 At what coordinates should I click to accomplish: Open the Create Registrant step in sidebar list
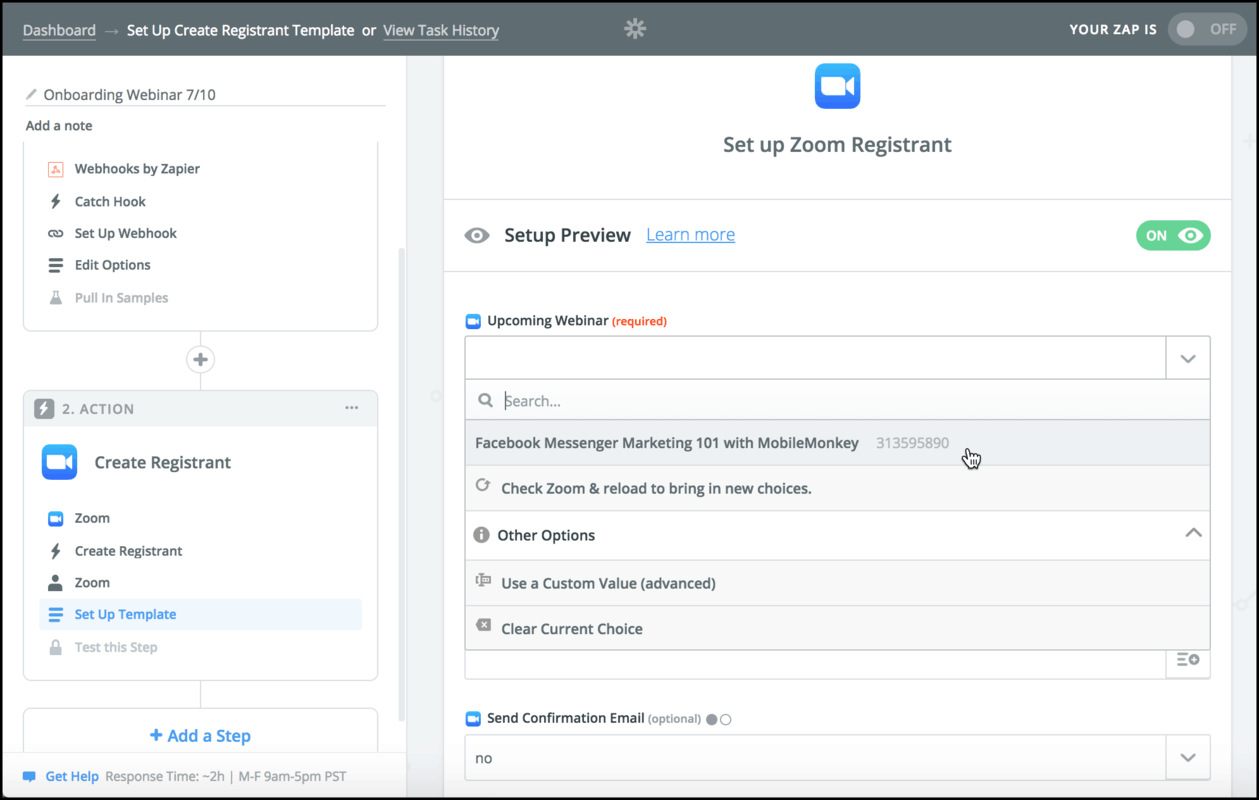click(x=128, y=551)
